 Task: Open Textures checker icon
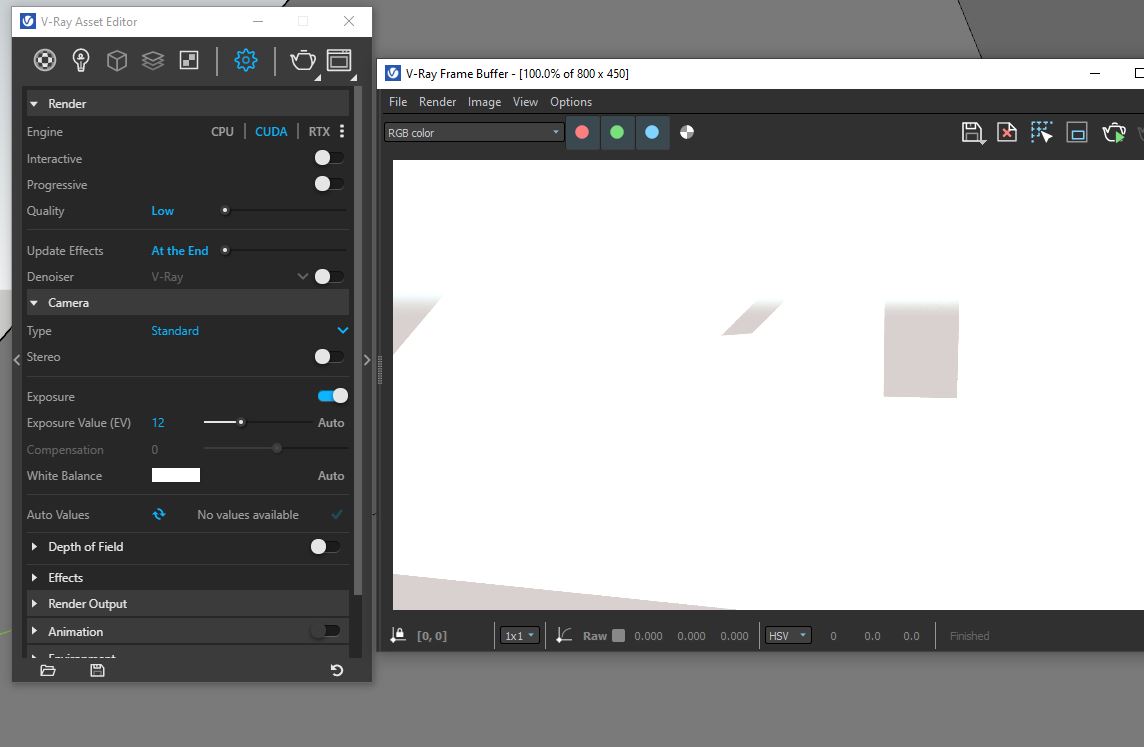pos(189,60)
